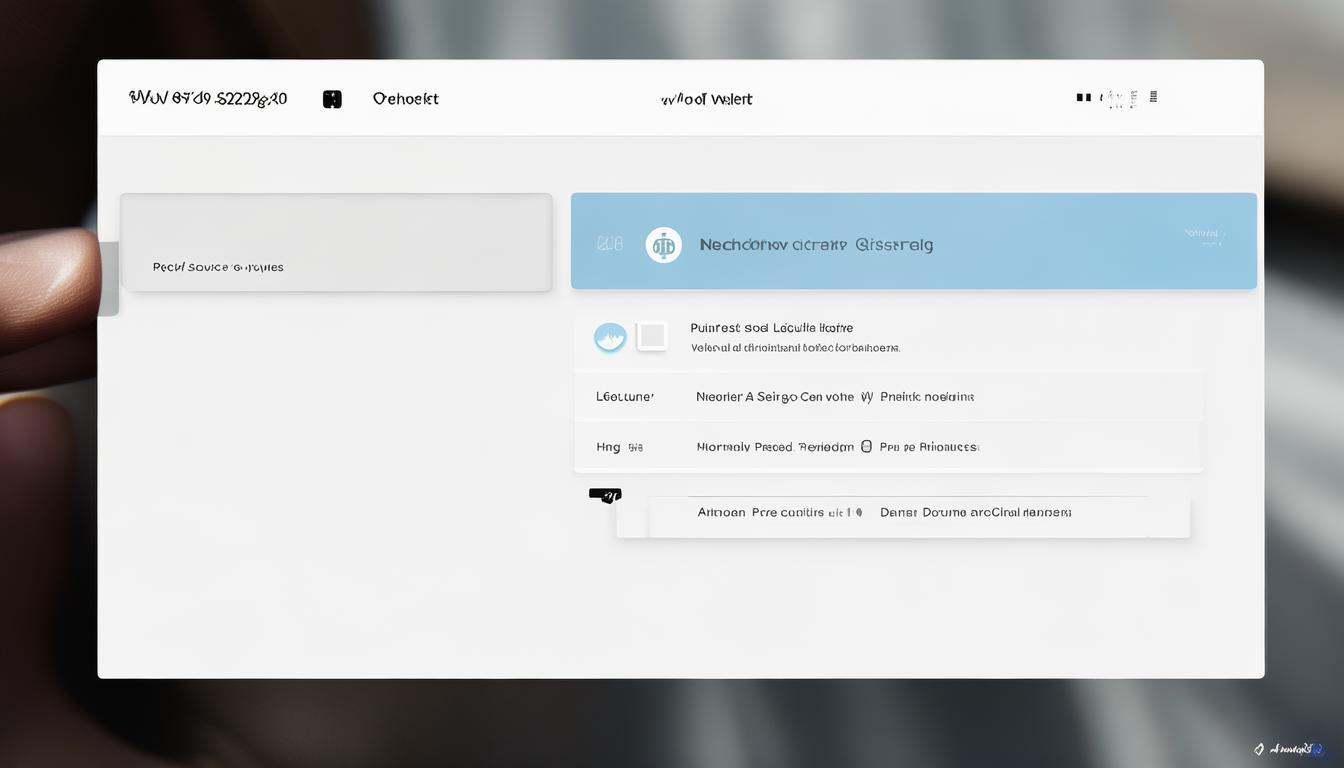Open the Oehoekt menu in header
1344x768 pixels.
click(405, 99)
